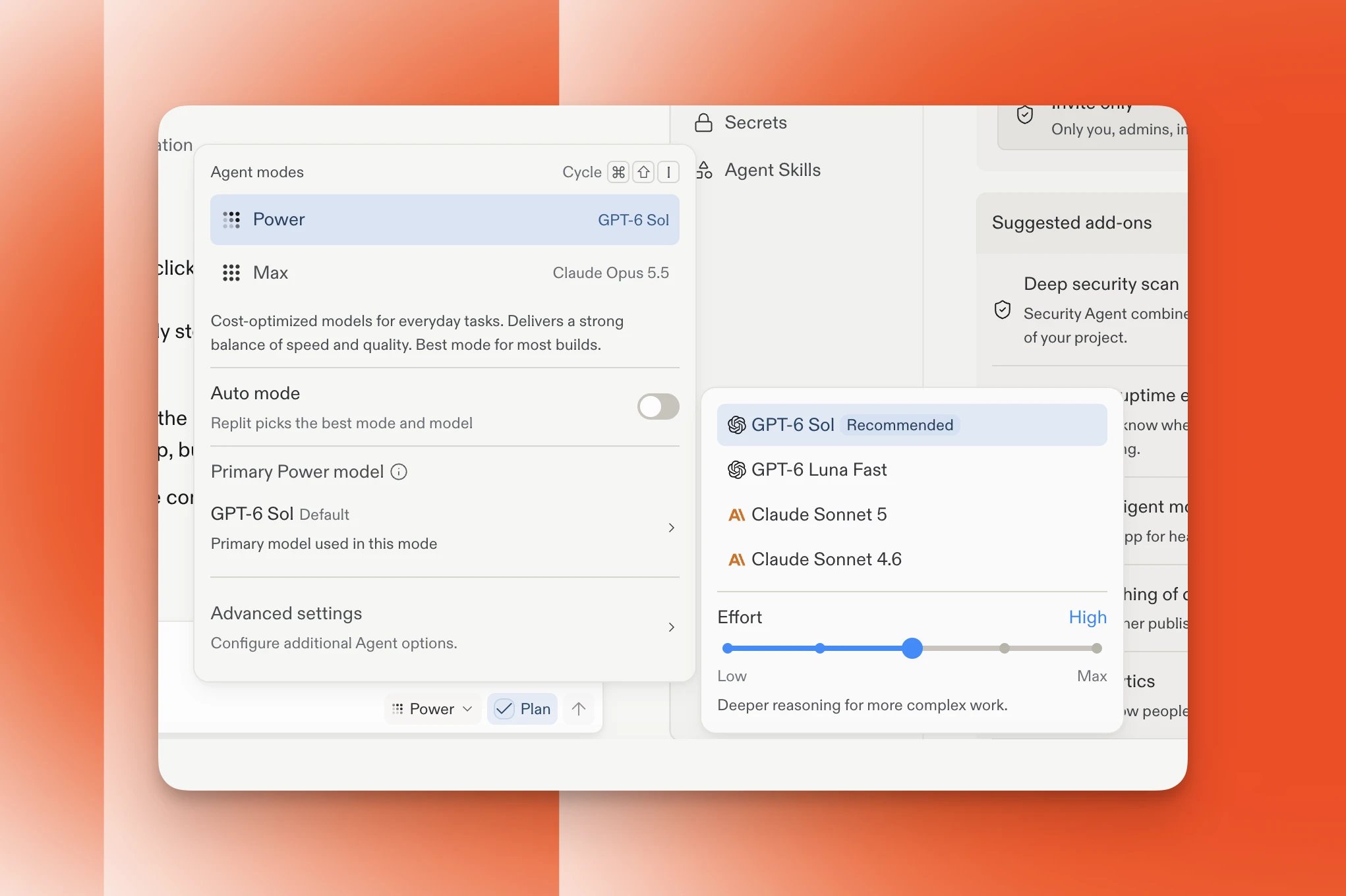Click the Agent Skills shapes icon
Viewport: 1346px width, 896px height.
click(704, 170)
